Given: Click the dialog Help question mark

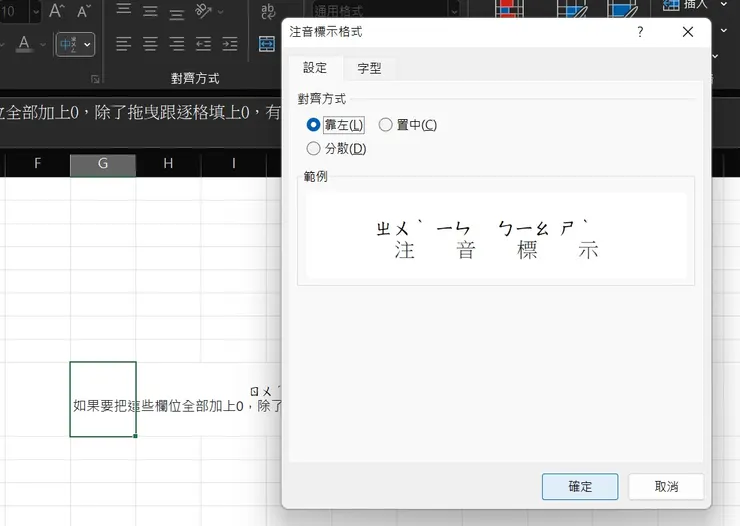Looking at the screenshot, I should pyautogui.click(x=640, y=32).
